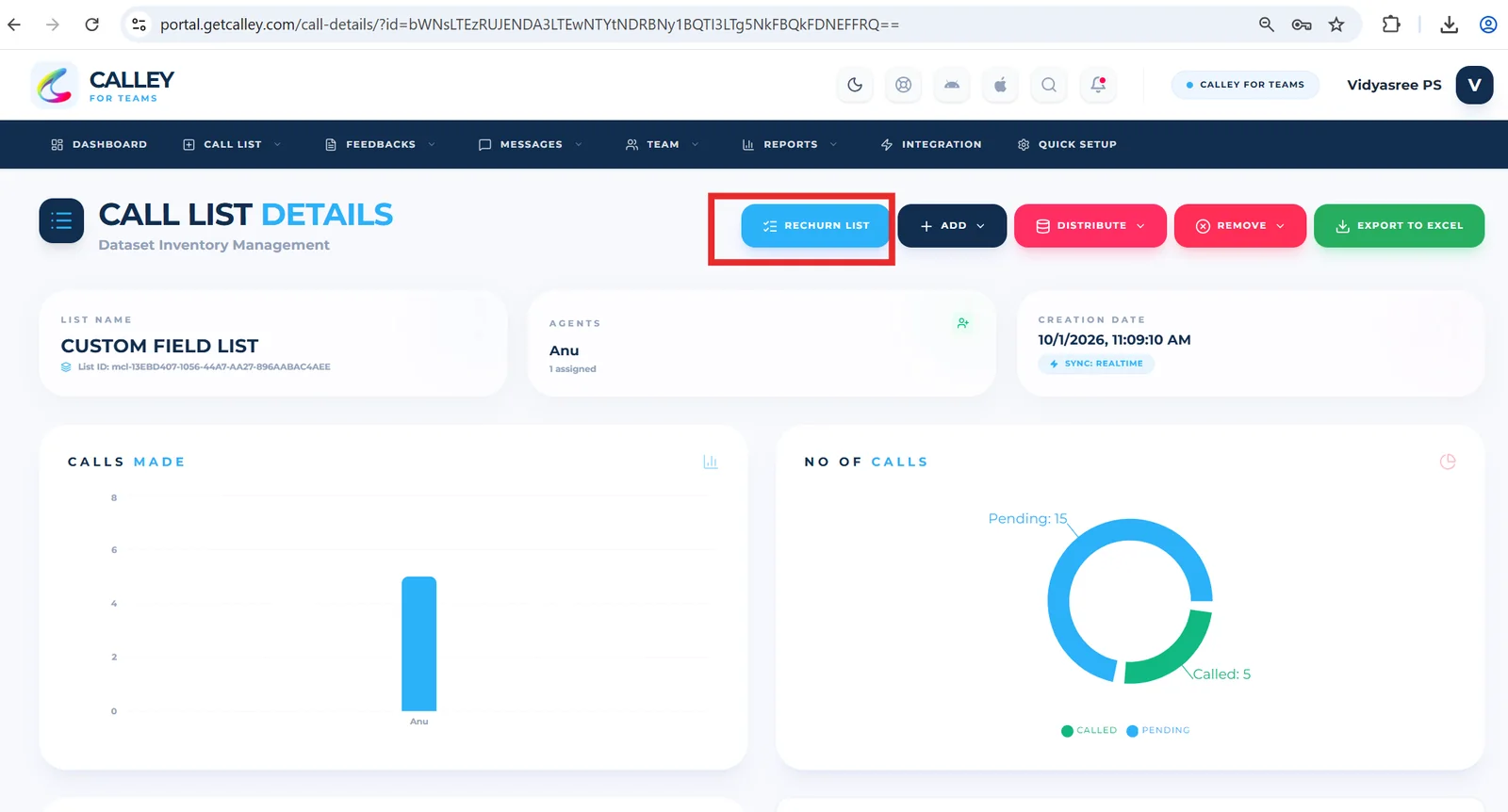Expand the Reports menu
This screenshot has height=812, width=1508.
click(789, 144)
